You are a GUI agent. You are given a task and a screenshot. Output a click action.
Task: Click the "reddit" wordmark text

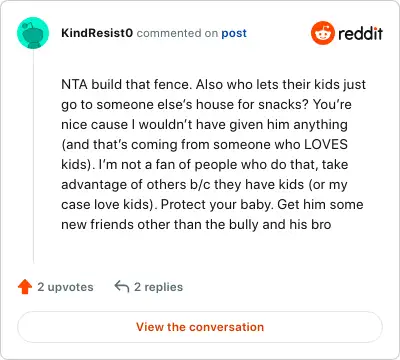point(360,33)
